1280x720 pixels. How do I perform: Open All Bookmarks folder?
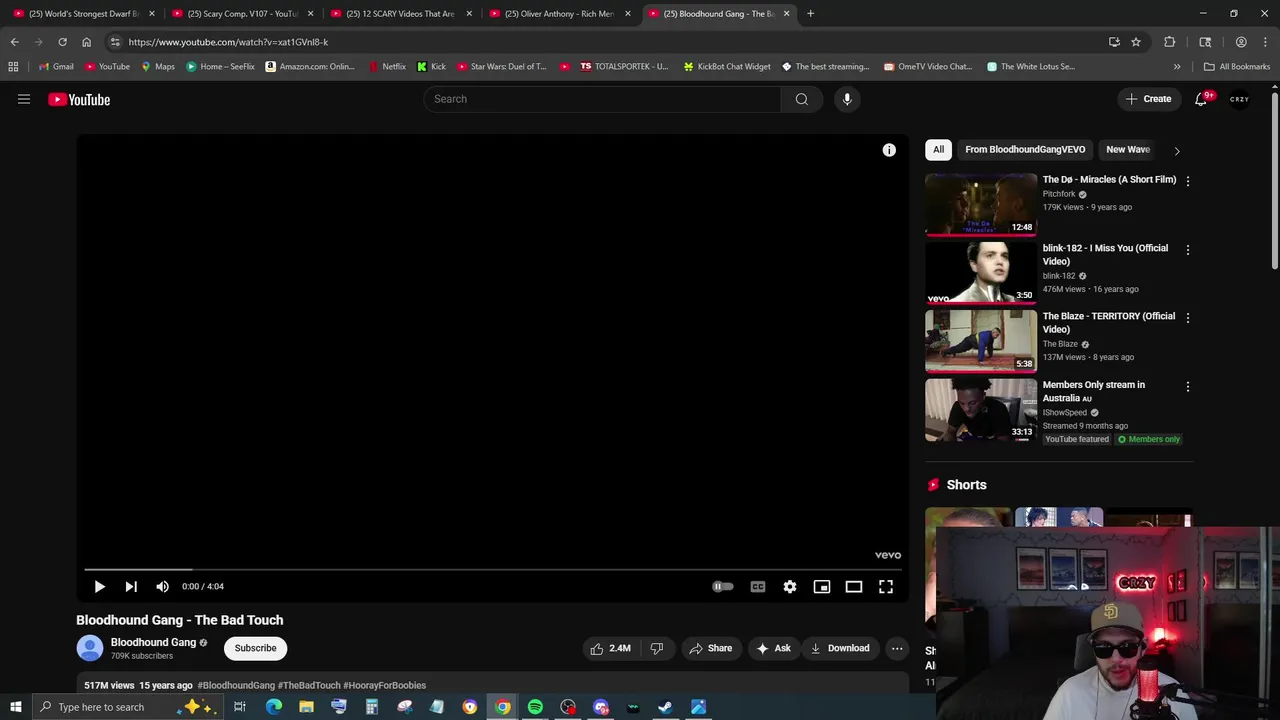pos(1237,67)
